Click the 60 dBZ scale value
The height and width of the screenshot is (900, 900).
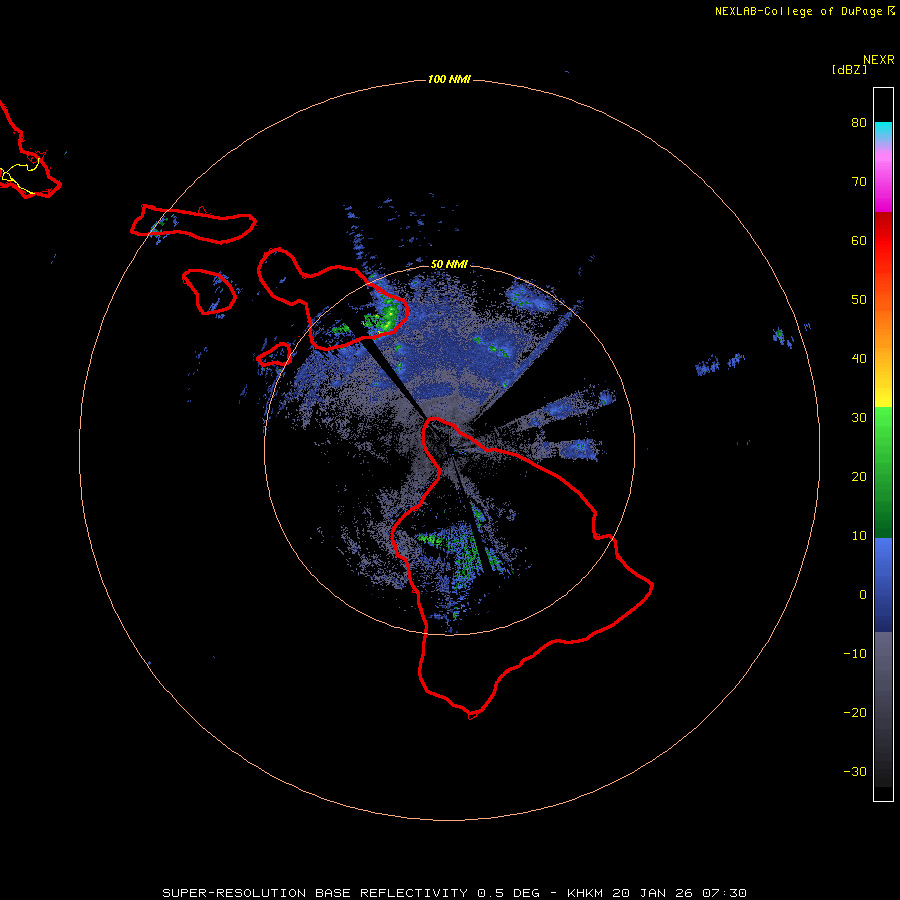(x=859, y=240)
